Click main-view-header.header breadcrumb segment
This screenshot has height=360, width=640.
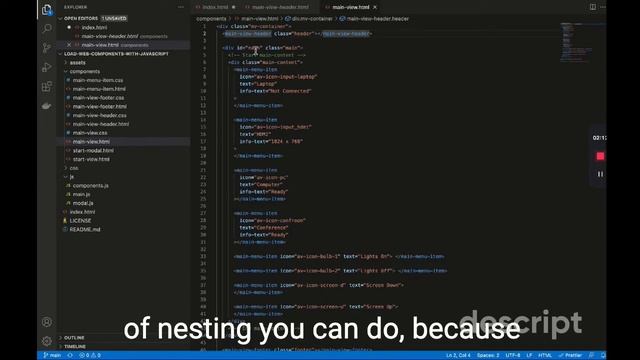pyautogui.click(x=374, y=19)
